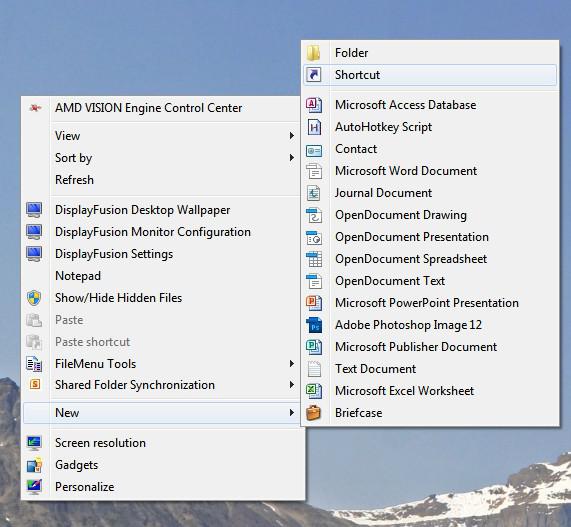Click Adobe Photoshop Image 12 label

click(x=408, y=325)
